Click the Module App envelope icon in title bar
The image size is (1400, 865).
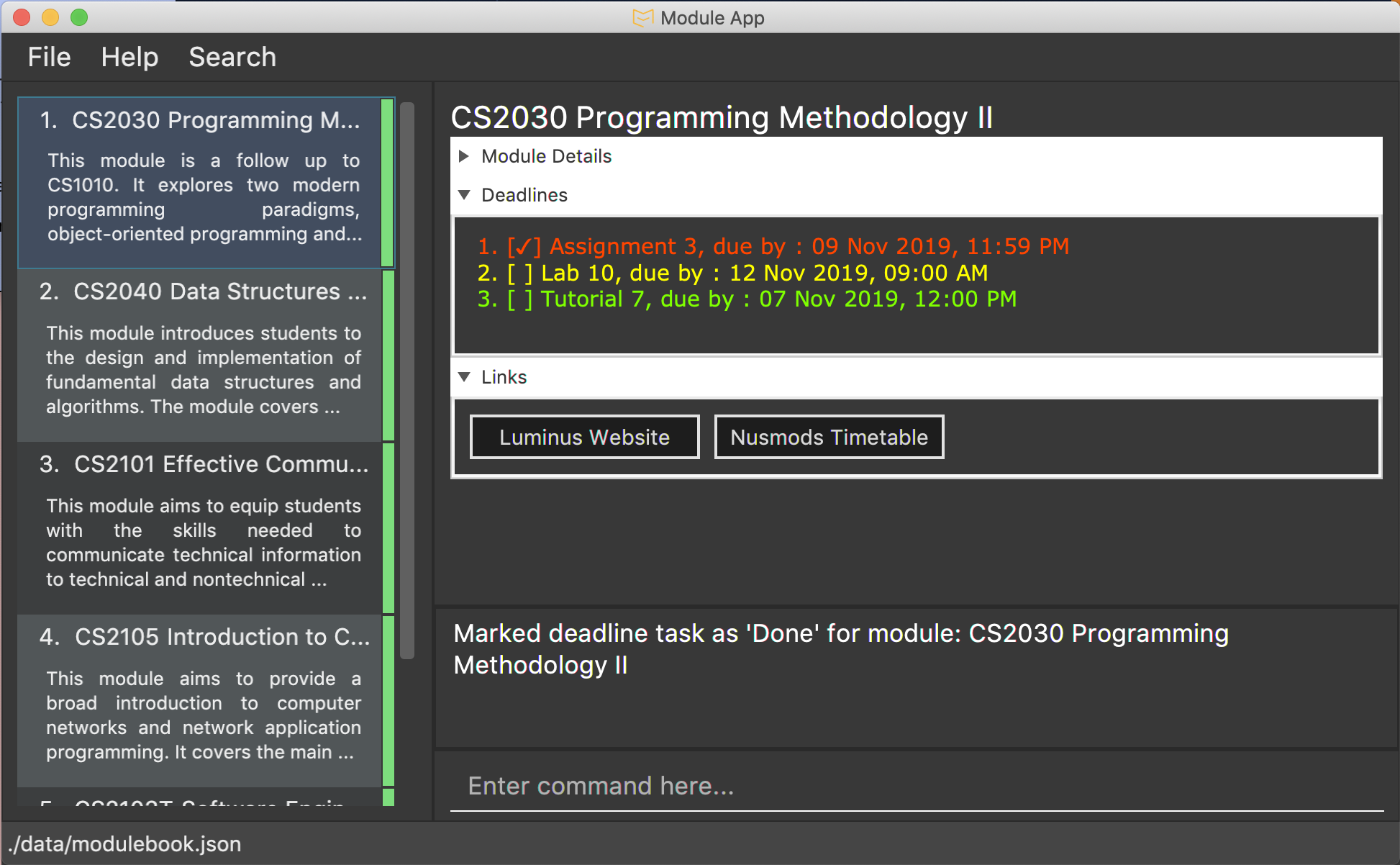(642, 18)
